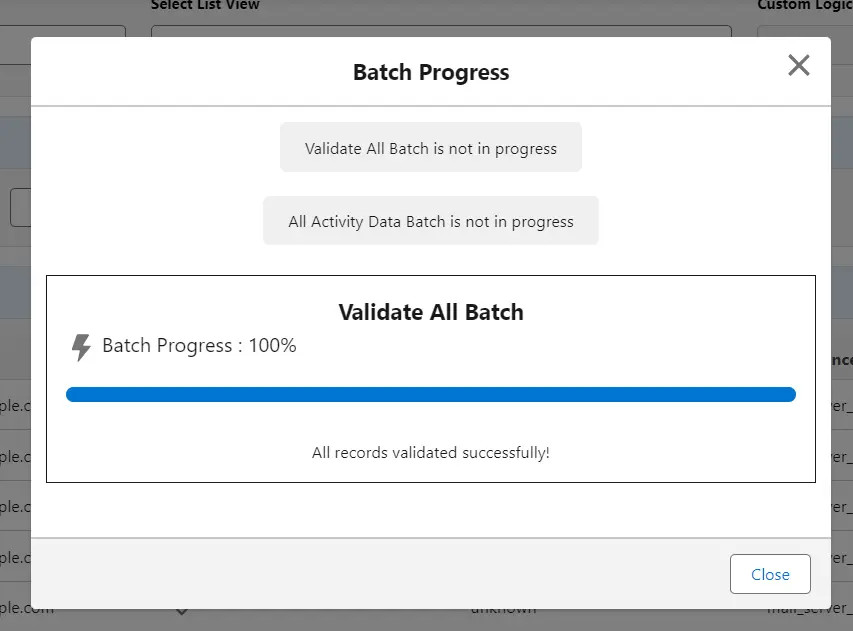Click the blue progress bar at 100%
Viewport: 853px width, 631px height.
click(x=430, y=394)
